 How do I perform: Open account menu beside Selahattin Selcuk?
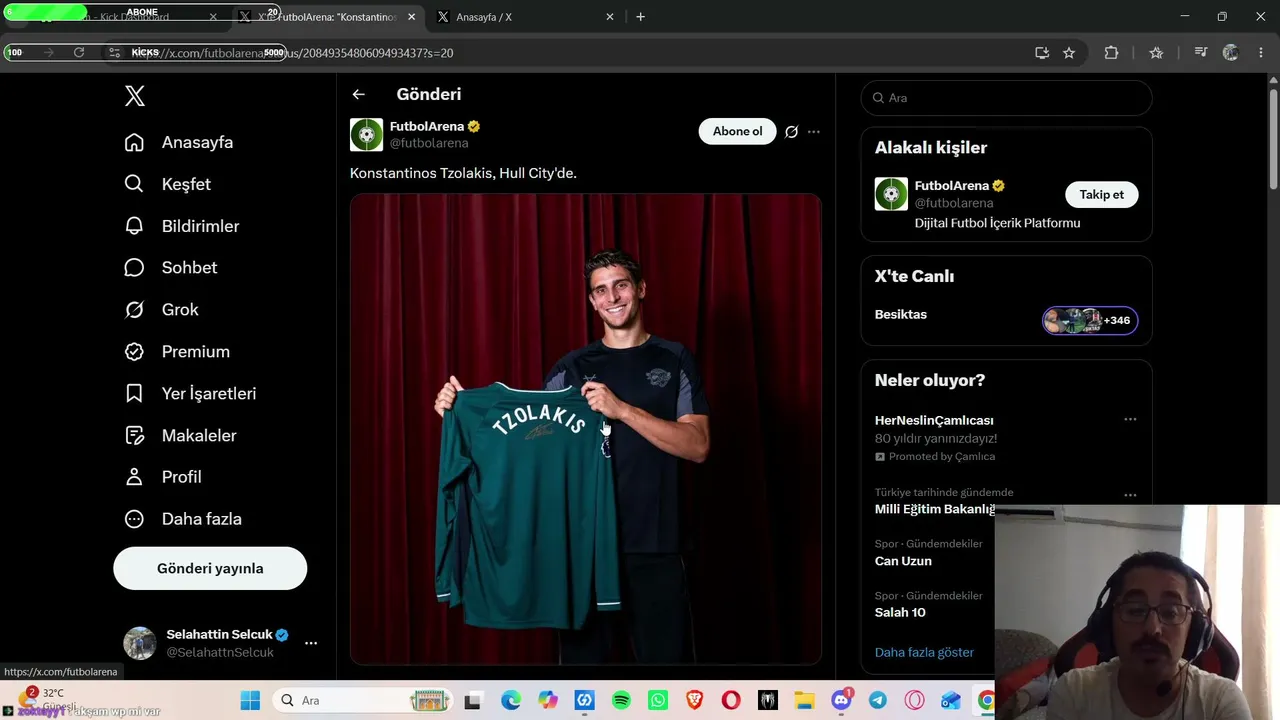tap(311, 643)
